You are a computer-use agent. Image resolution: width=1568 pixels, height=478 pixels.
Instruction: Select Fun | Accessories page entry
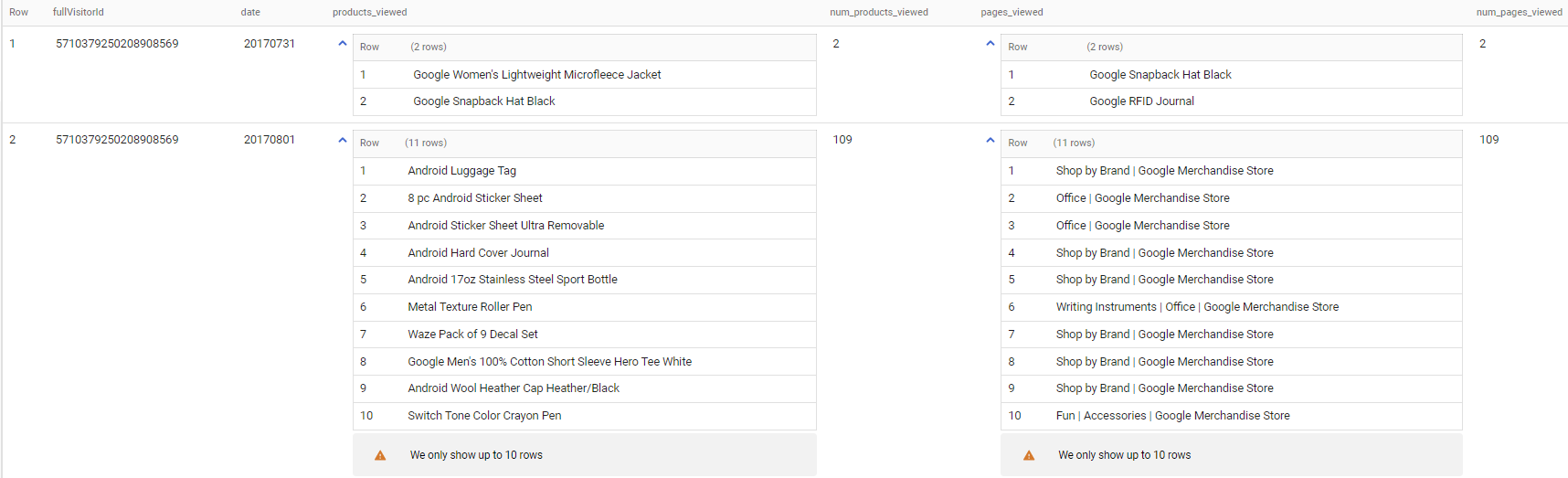pyautogui.click(x=1173, y=416)
